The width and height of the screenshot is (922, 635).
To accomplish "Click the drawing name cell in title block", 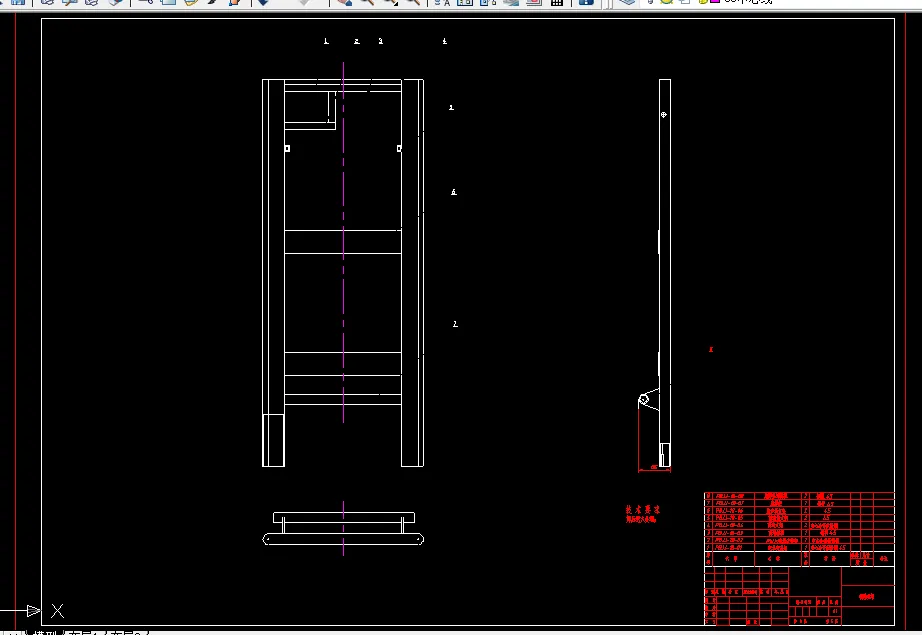I will click(867, 596).
